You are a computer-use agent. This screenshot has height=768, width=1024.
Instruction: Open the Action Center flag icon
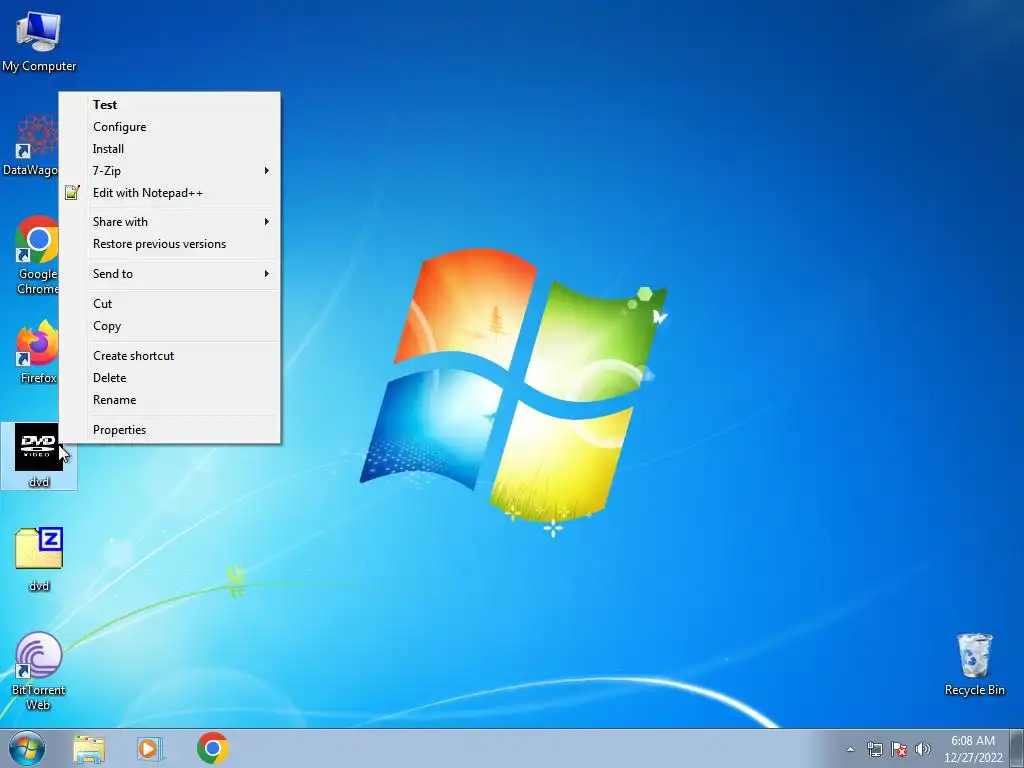899,749
